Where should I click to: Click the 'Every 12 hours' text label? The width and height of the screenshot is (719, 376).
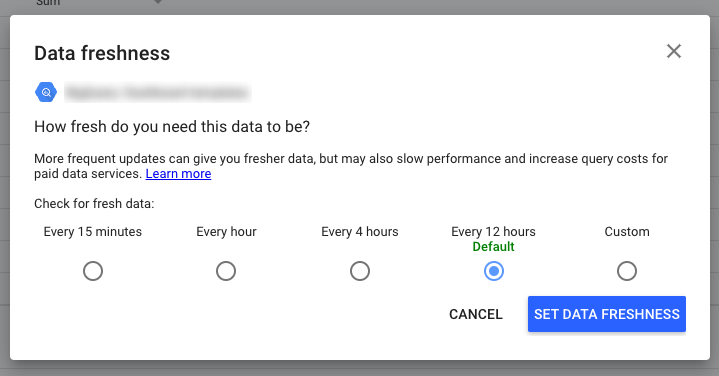pos(493,232)
